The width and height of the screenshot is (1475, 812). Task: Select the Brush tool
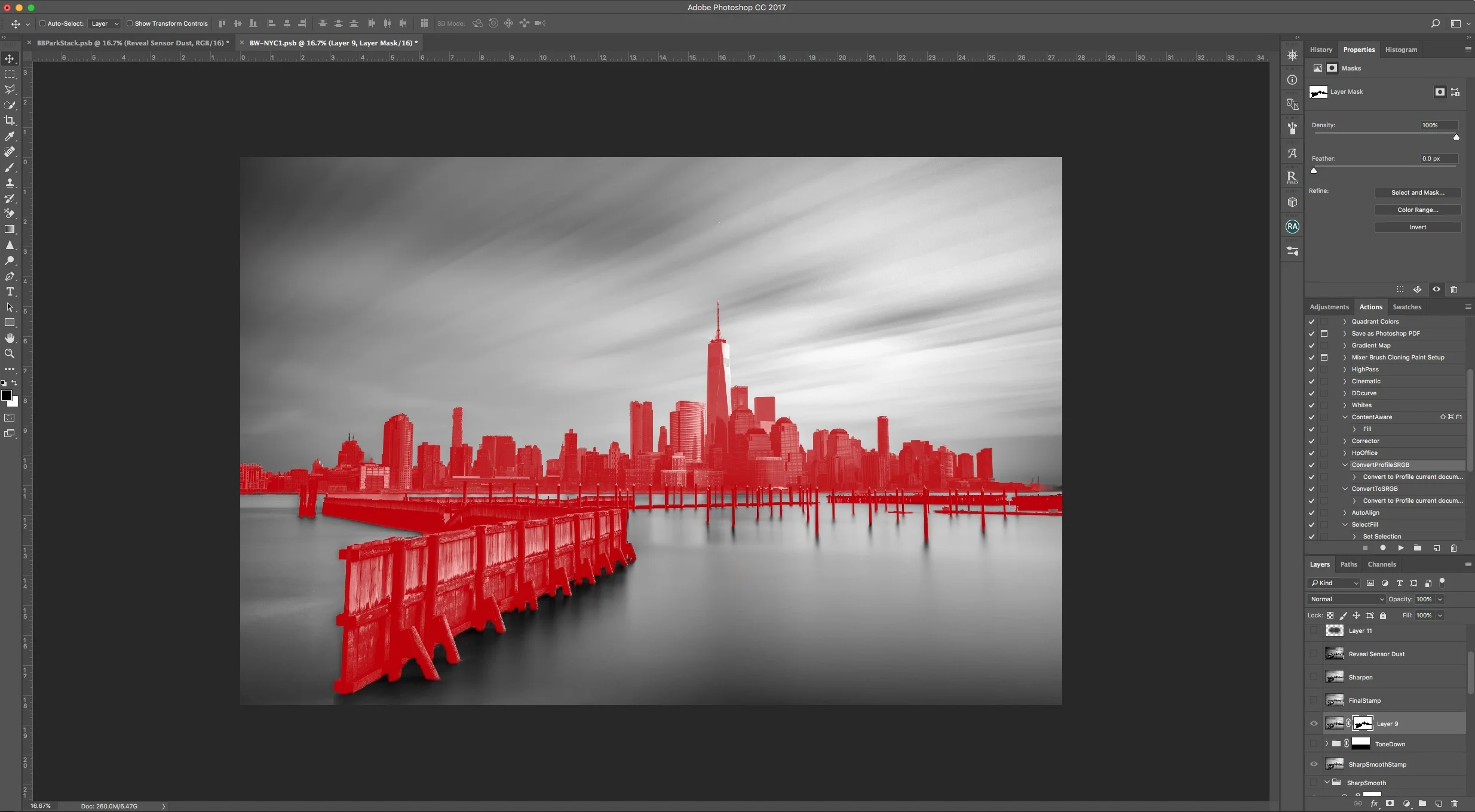point(10,167)
